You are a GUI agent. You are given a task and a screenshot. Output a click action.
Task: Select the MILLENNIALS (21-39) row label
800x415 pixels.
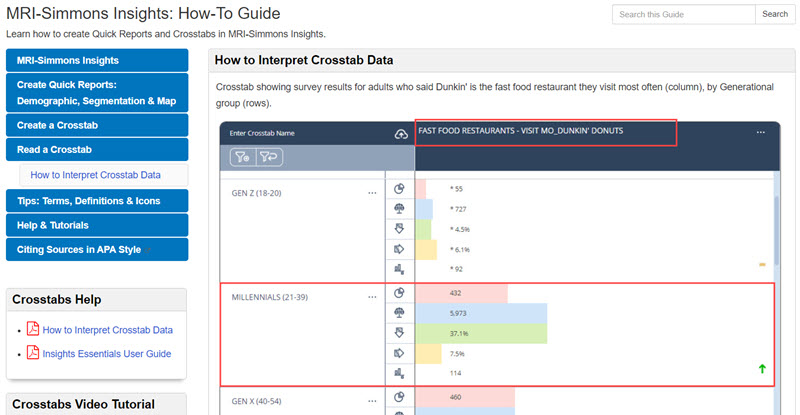pos(270,297)
